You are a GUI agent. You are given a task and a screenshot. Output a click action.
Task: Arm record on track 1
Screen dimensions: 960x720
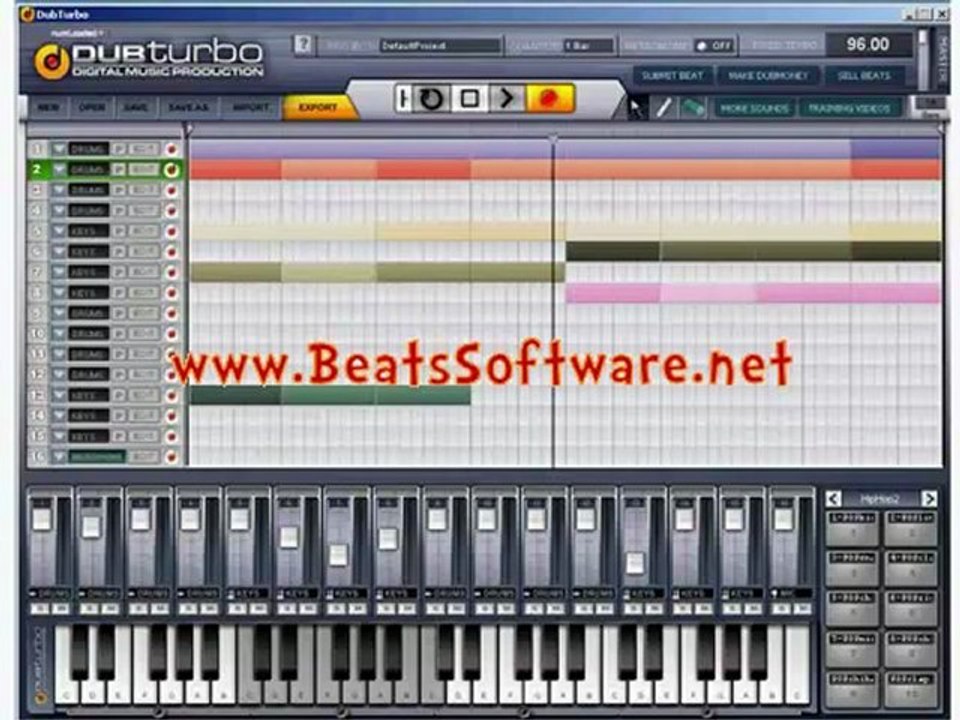[171, 149]
